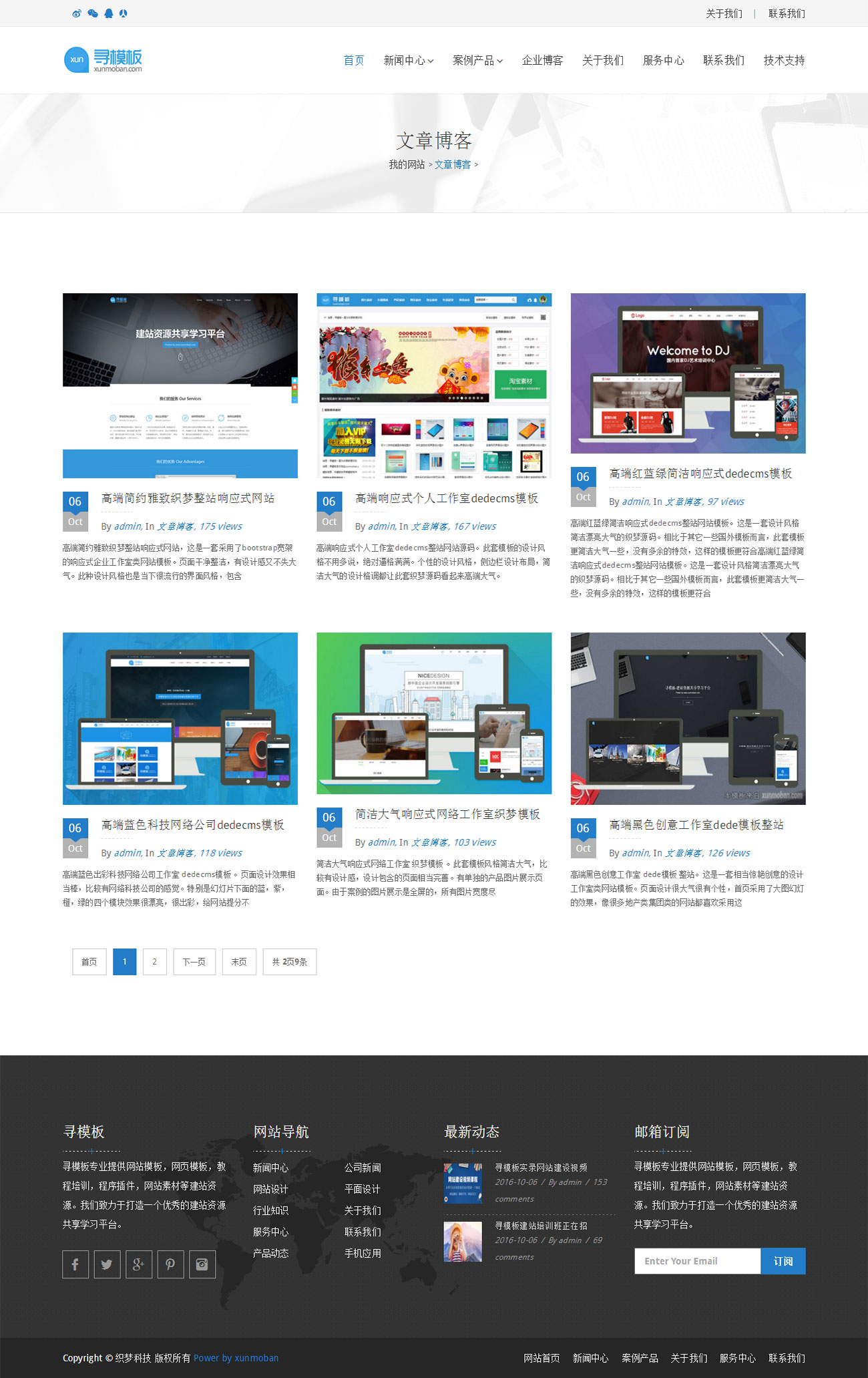The image size is (868, 1378).
Task: Go to page 2 in pagination
Action: pos(154,962)
